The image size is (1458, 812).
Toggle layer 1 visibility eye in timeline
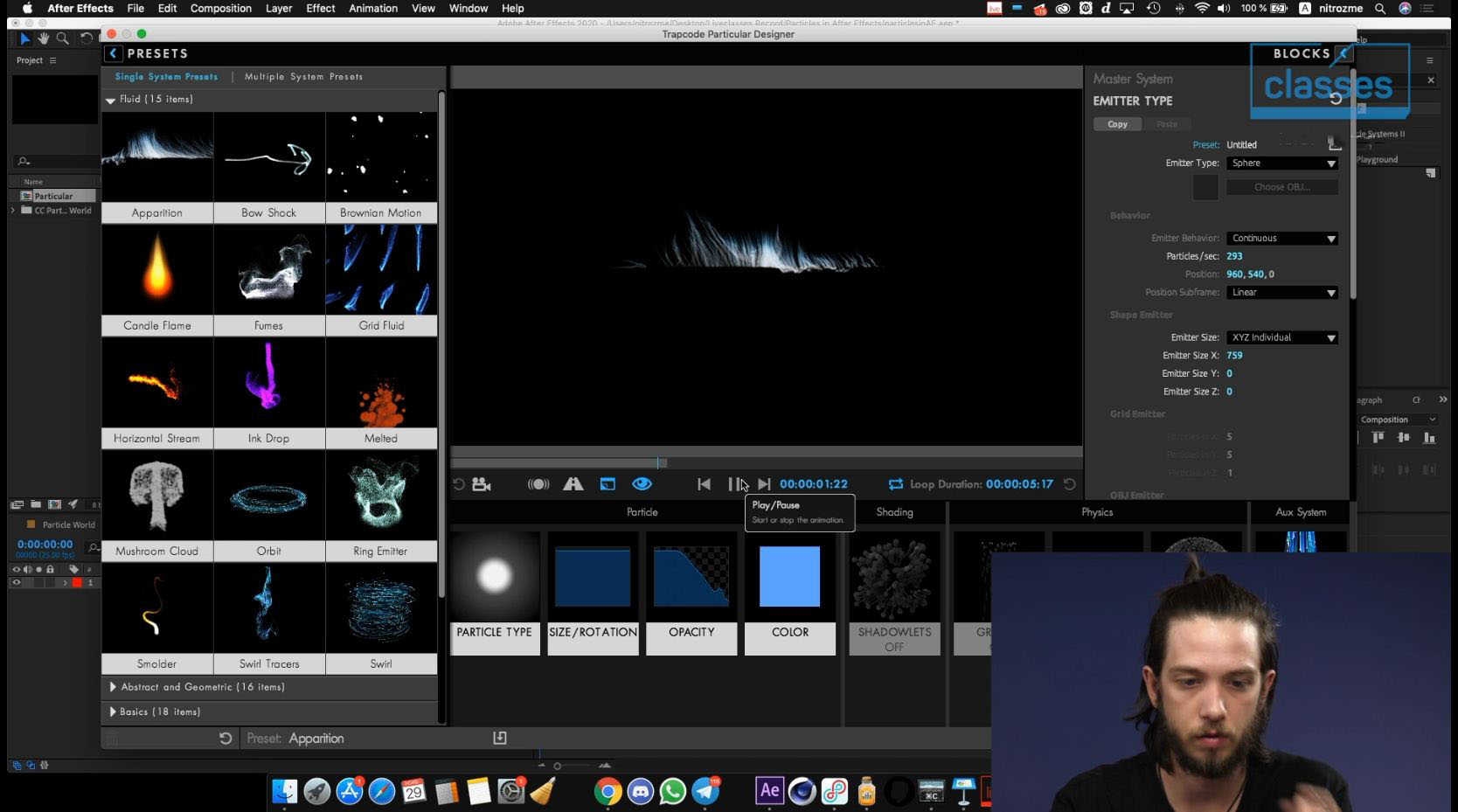16,583
